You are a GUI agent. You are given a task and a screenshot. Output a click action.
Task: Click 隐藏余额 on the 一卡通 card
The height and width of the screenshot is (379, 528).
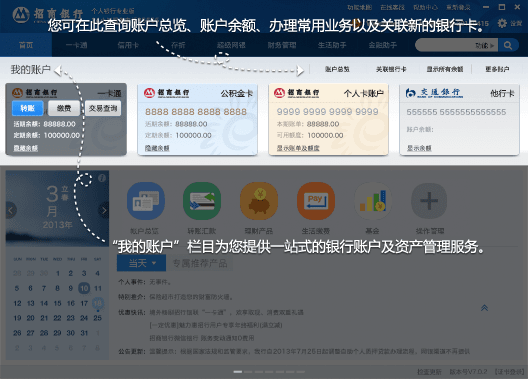click(x=26, y=148)
